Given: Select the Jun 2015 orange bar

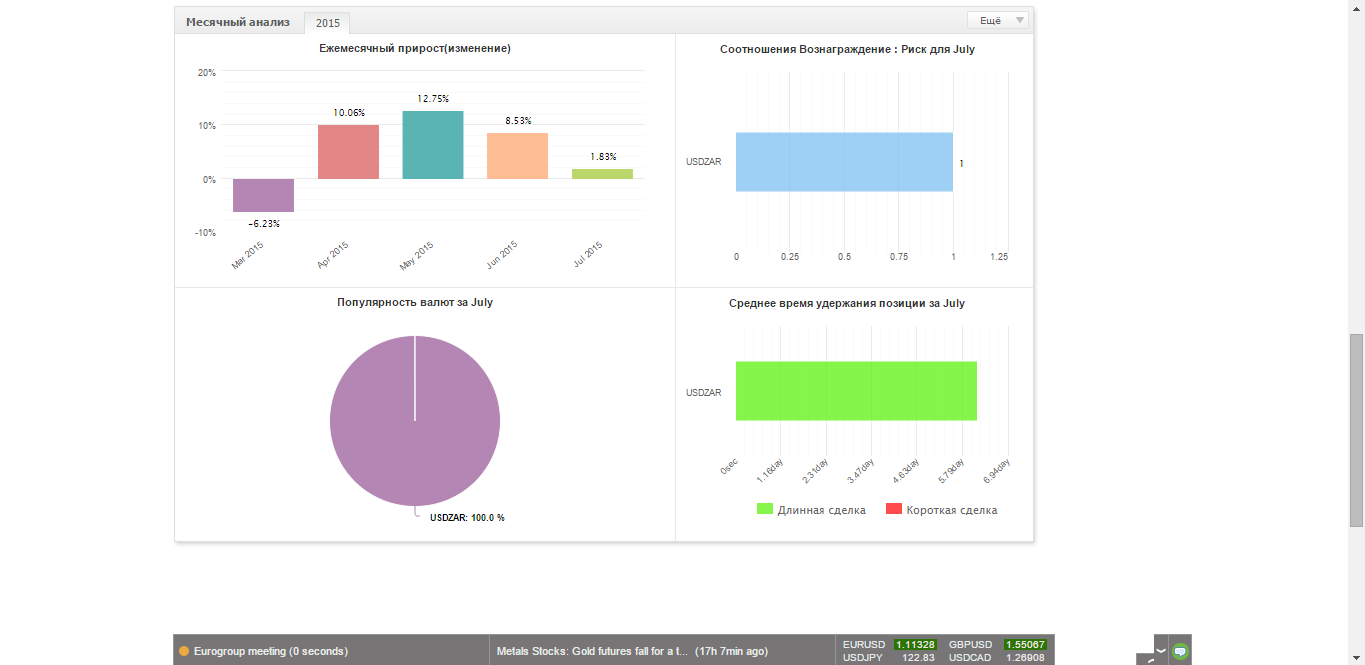Looking at the screenshot, I should [x=518, y=156].
